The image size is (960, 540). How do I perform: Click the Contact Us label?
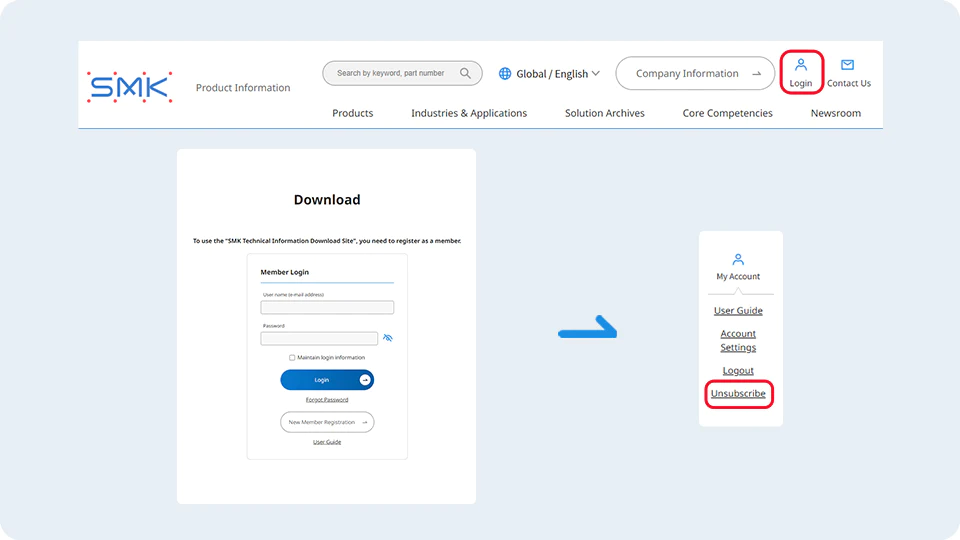pos(849,83)
